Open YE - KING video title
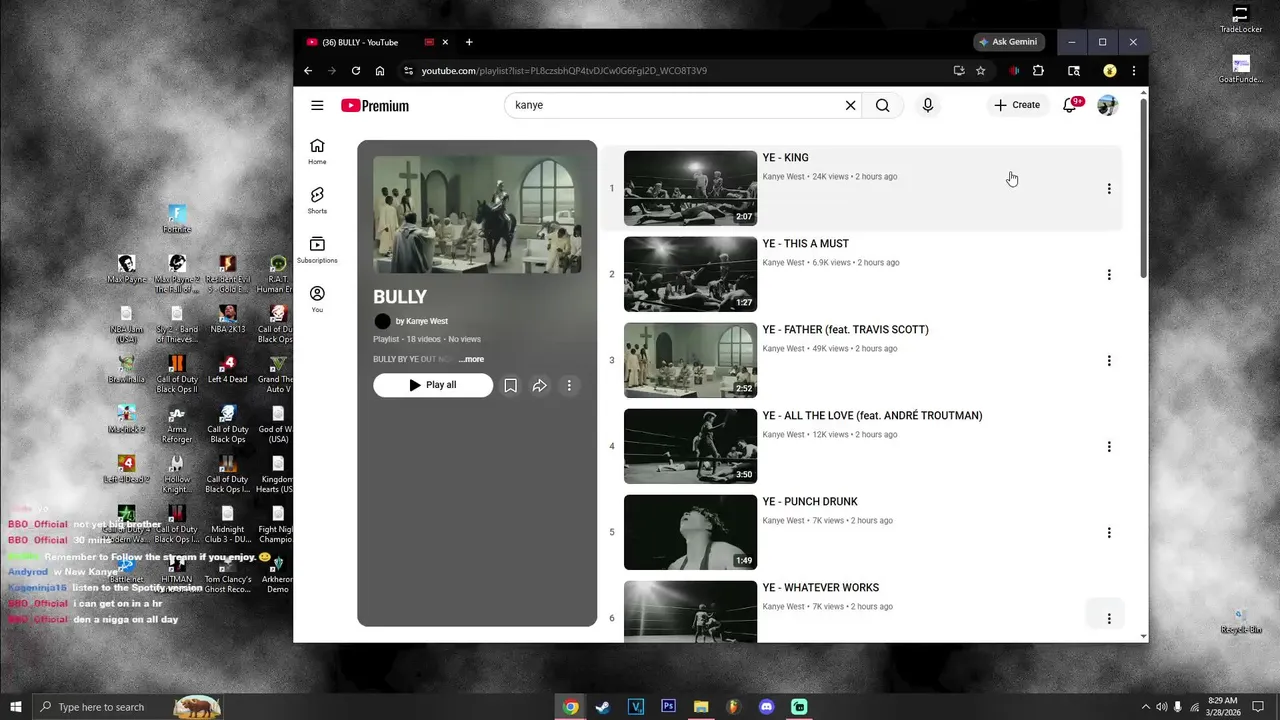The width and height of the screenshot is (1280, 720). pos(785,158)
